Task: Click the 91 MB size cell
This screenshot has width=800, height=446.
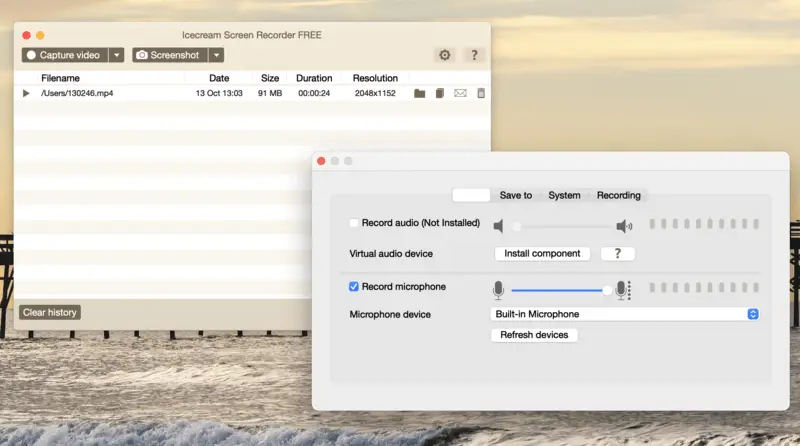Action: [x=270, y=93]
